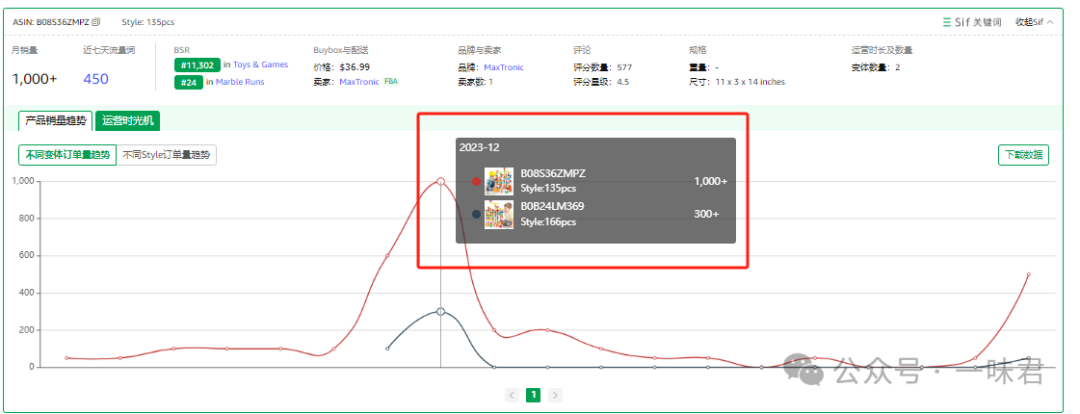Click the red data point at 600

387,256
